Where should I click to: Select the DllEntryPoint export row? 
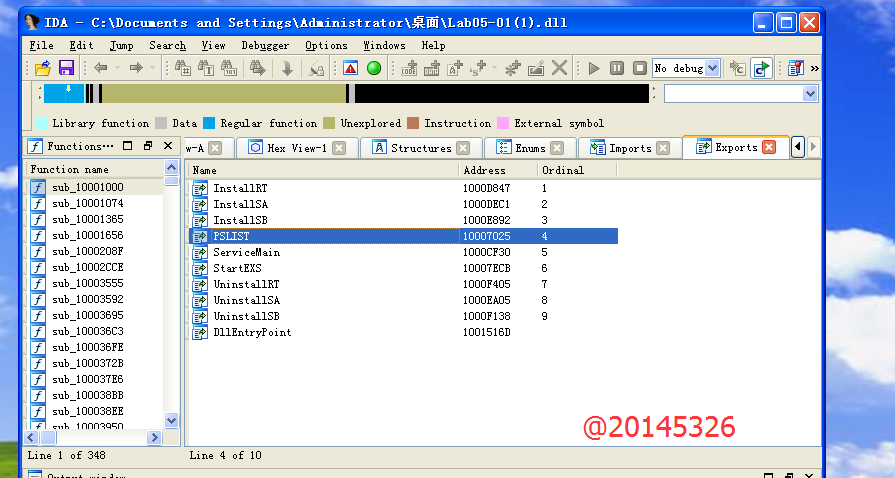tap(404, 332)
